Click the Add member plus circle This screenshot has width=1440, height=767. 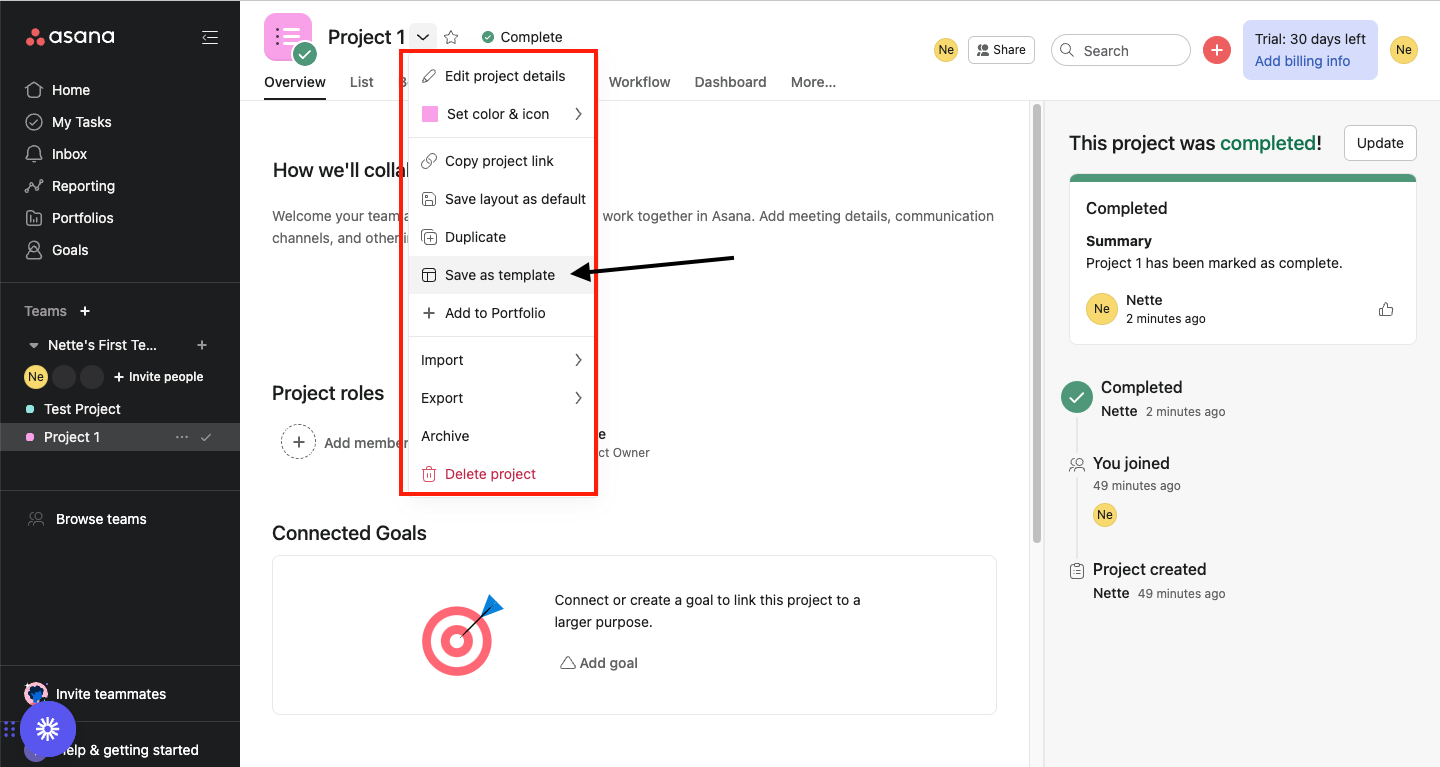tap(298, 442)
